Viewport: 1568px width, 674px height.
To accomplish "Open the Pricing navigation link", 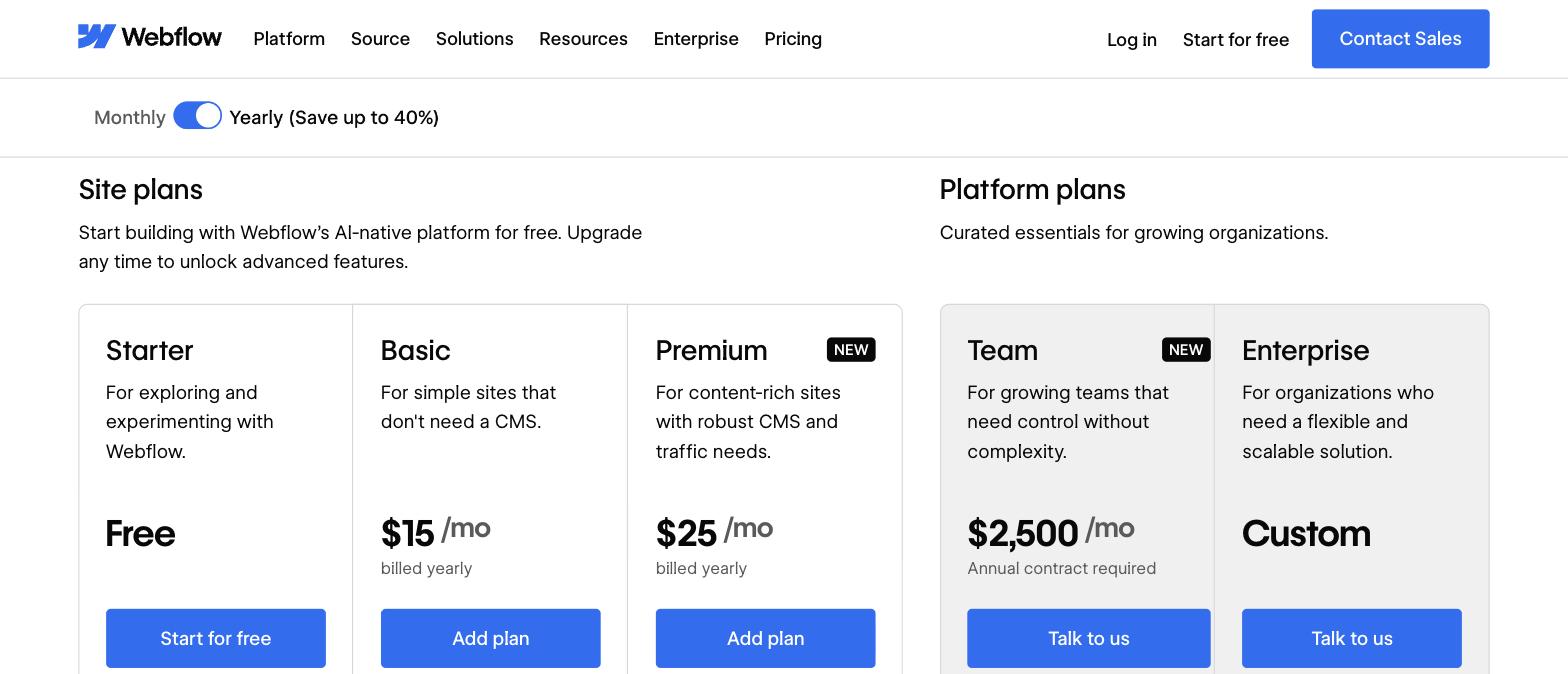I will [x=793, y=39].
